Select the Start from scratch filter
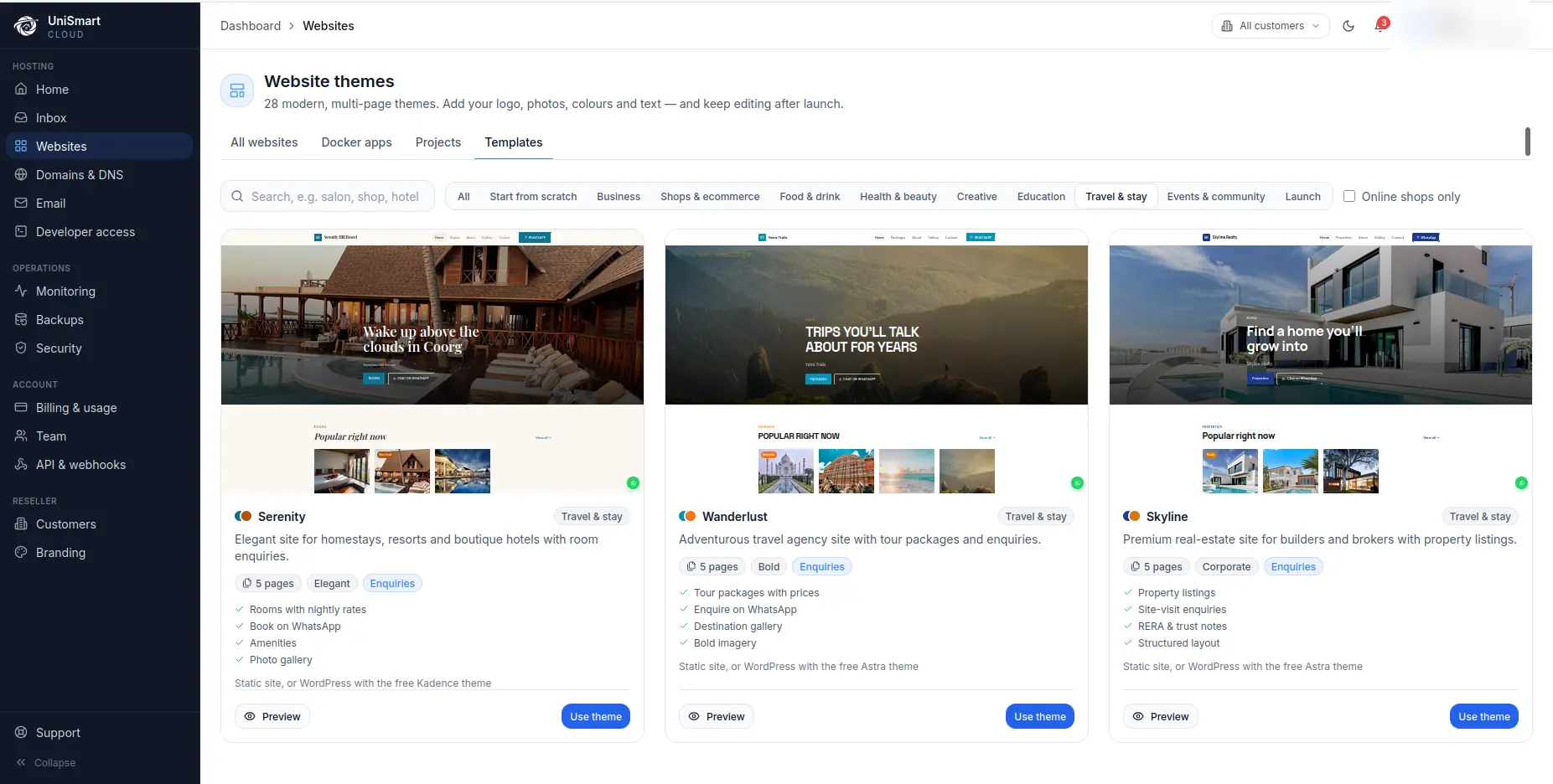This screenshot has width=1553, height=784. 533,196
